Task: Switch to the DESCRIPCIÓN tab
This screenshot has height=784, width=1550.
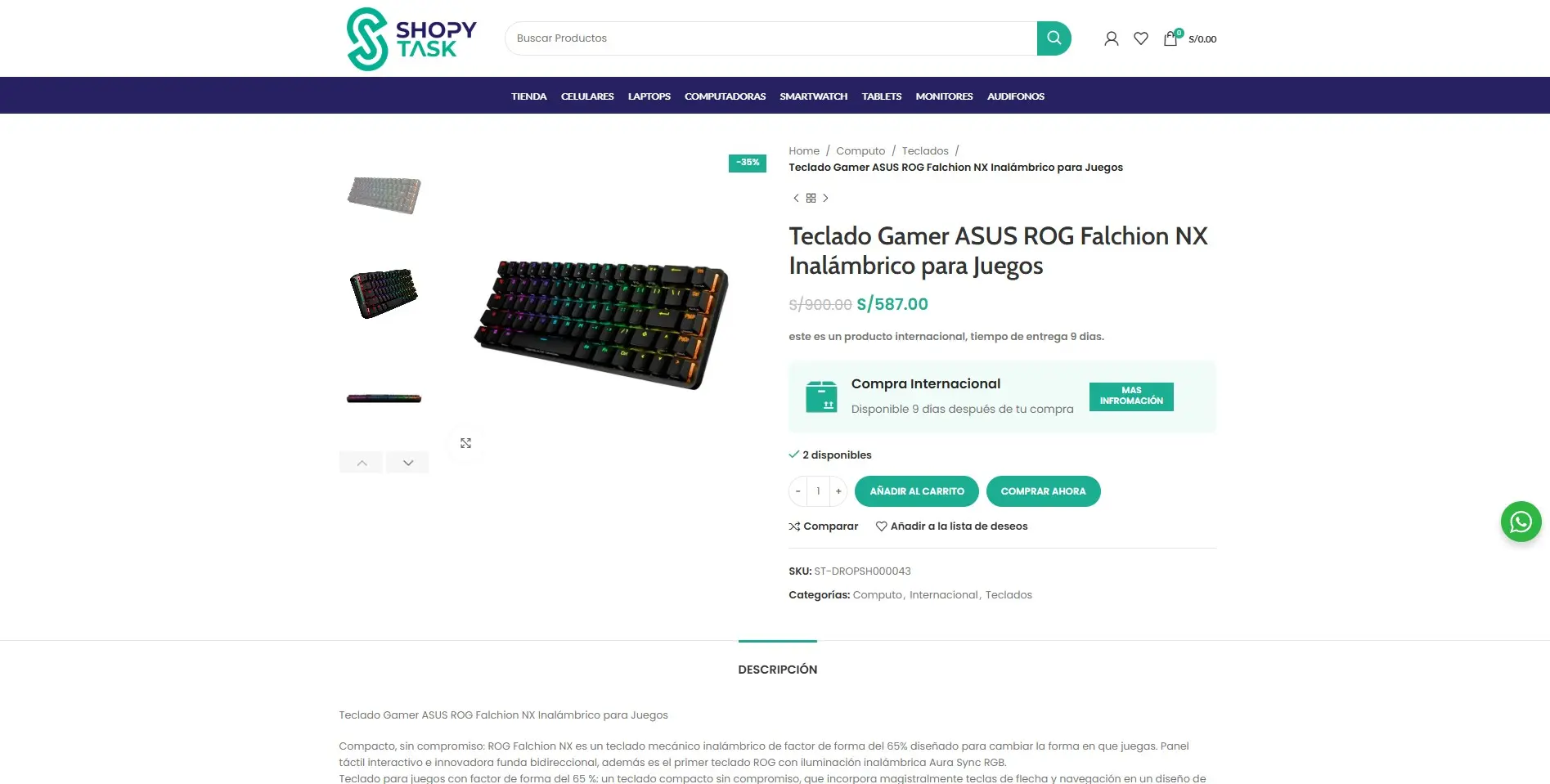Action: click(x=778, y=670)
